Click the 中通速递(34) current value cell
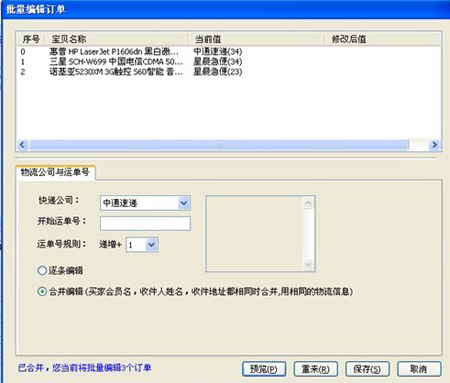Screen dimensions: 450x383 pos(218,52)
